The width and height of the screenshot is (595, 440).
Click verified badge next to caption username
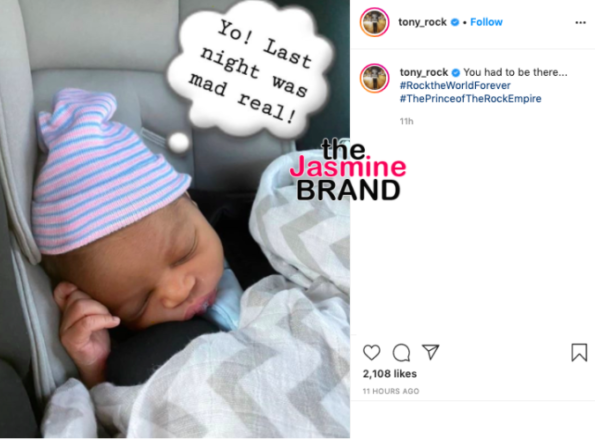(x=456, y=72)
